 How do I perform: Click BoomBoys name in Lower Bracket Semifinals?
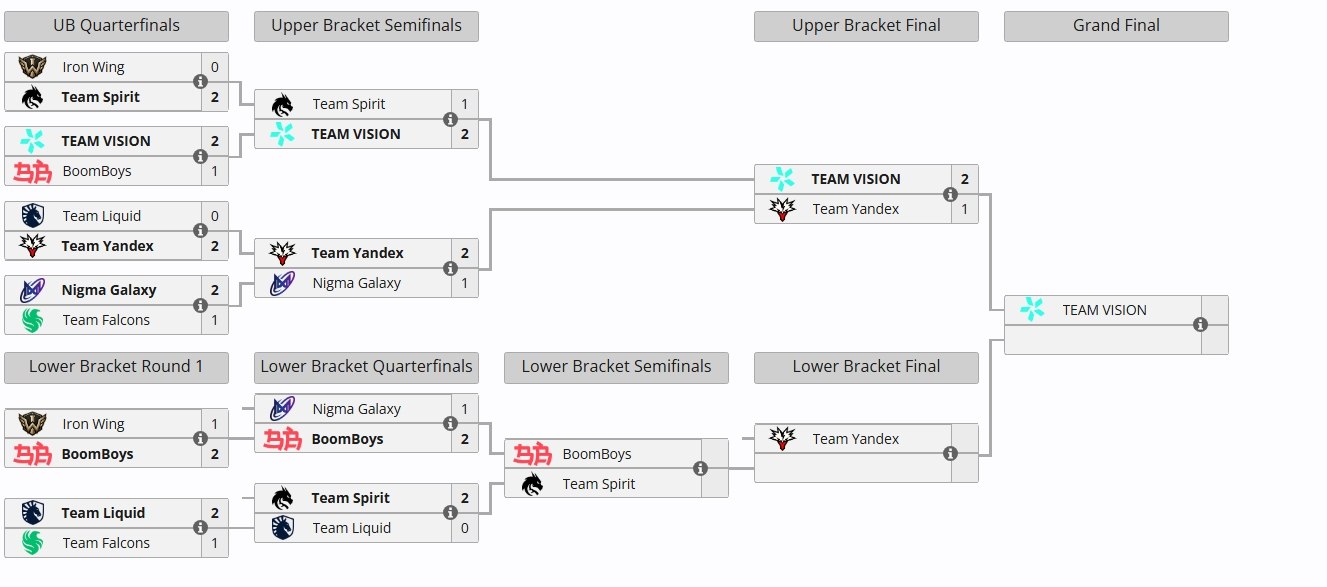(597, 454)
